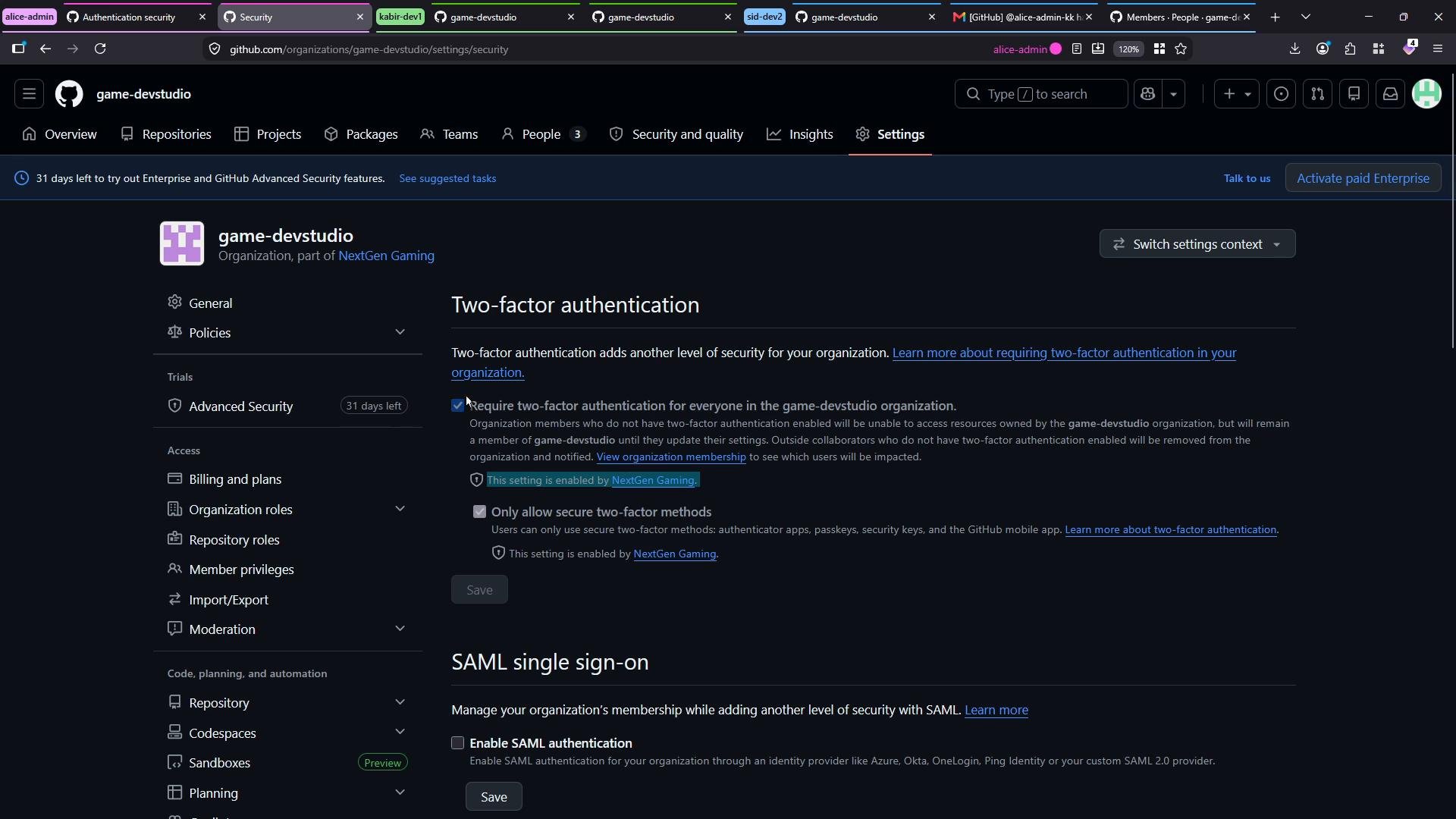Enable SAML authentication checkbox
This screenshot has height=819, width=1456.
click(457, 743)
